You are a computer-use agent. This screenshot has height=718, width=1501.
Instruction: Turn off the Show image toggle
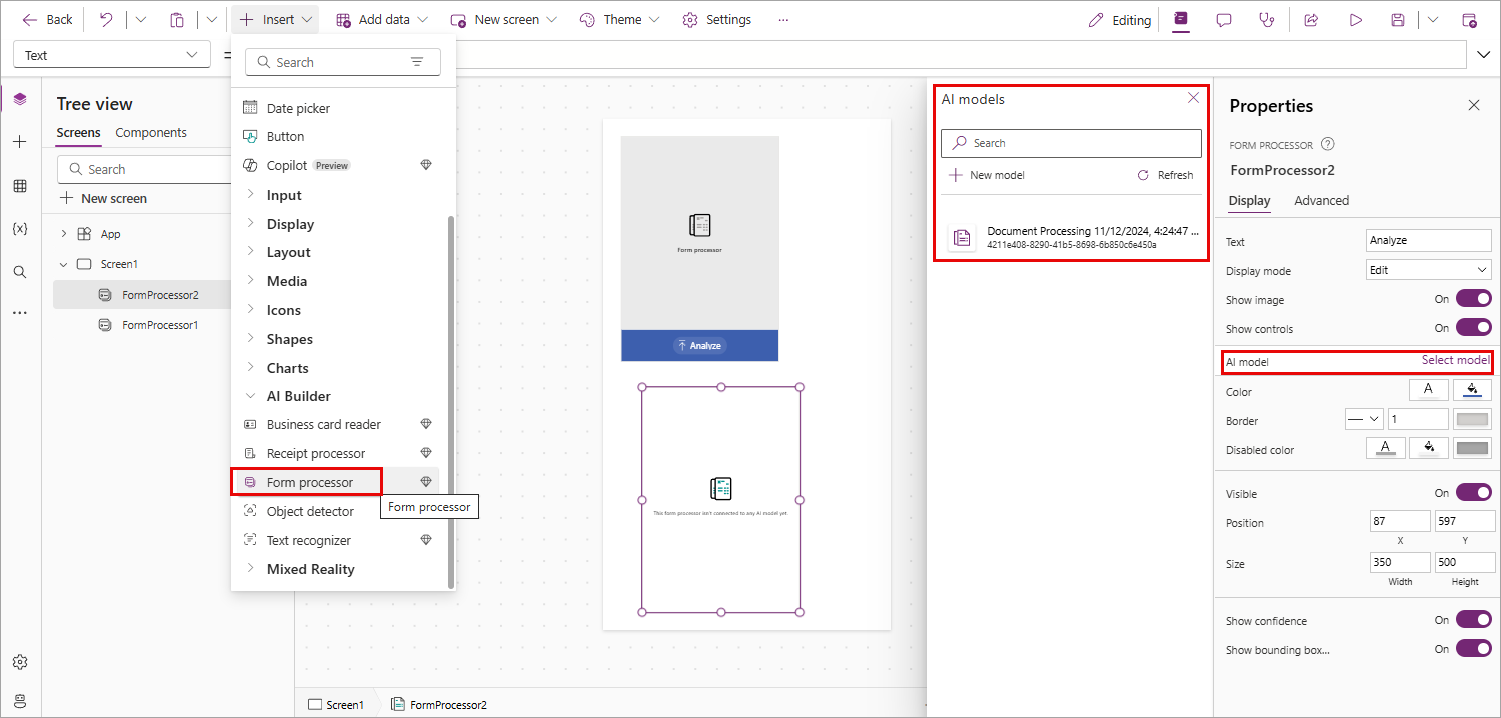point(1473,297)
